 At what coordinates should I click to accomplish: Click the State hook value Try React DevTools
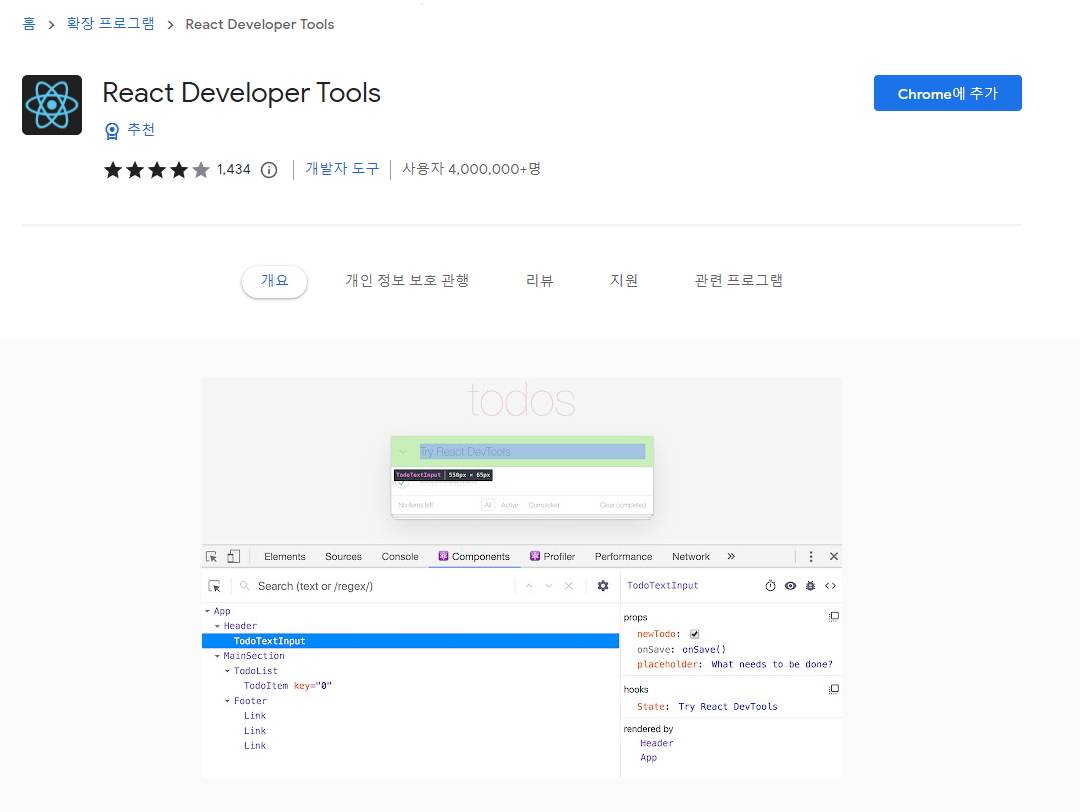click(727, 707)
